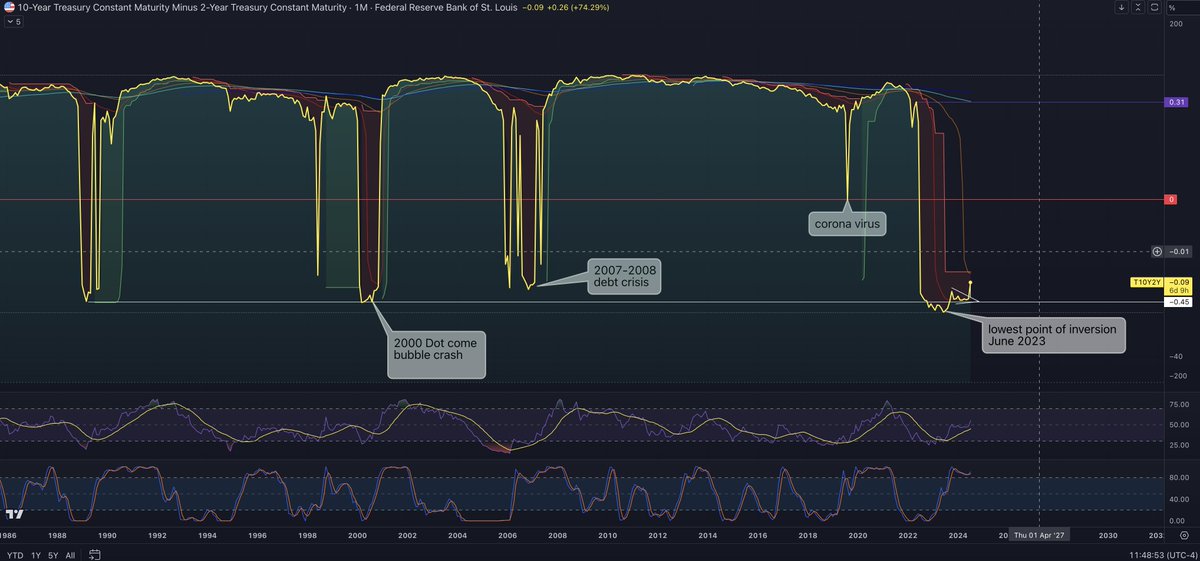
Task: Click the 2000 time axis label
Action: tap(357, 536)
